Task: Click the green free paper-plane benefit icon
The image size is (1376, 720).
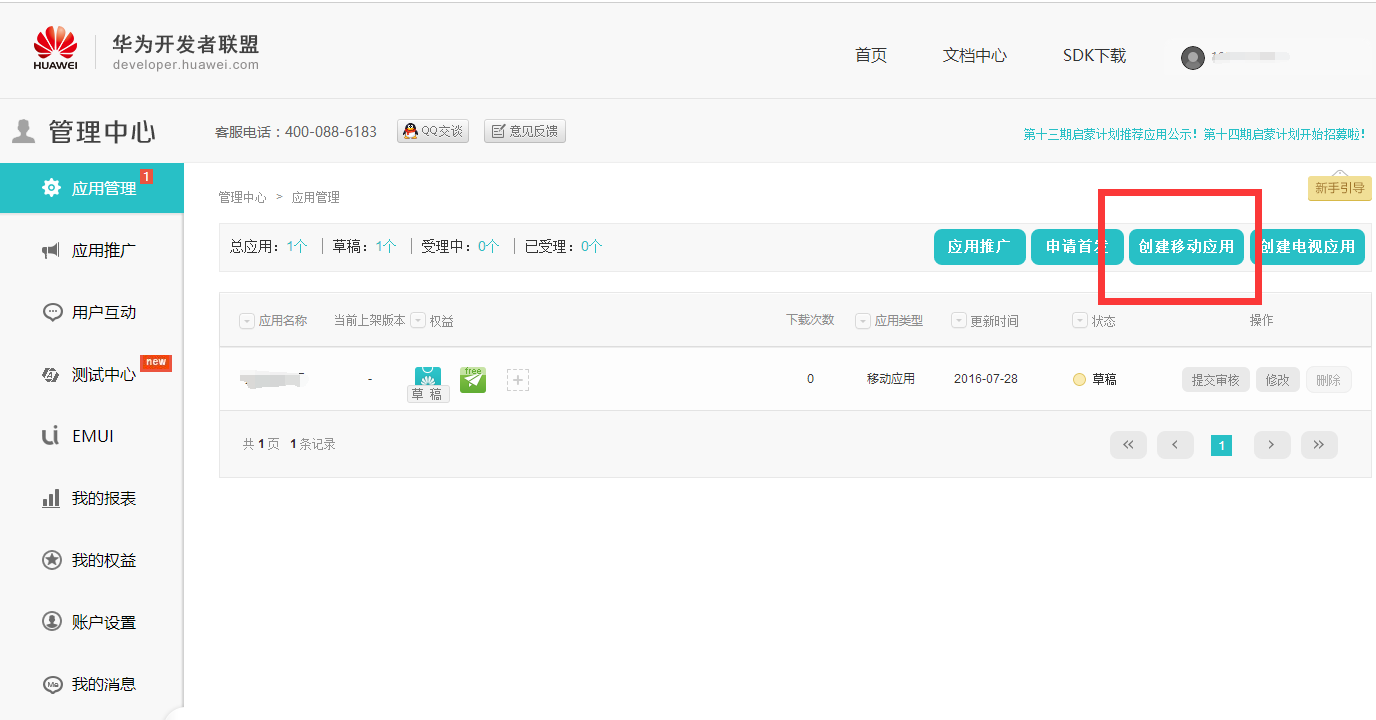Action: coord(473,379)
